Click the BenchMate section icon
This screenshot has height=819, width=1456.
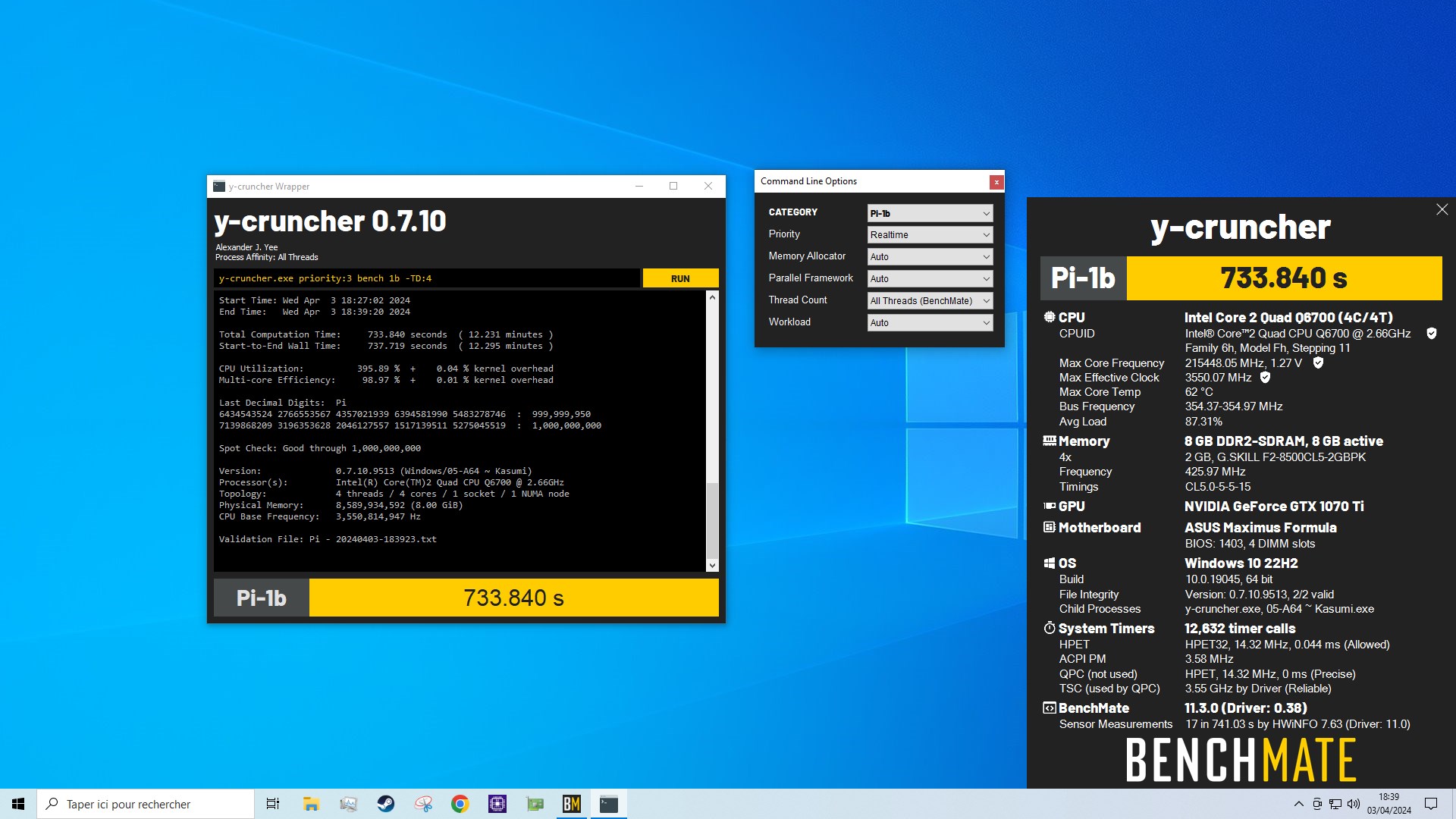tap(1050, 708)
